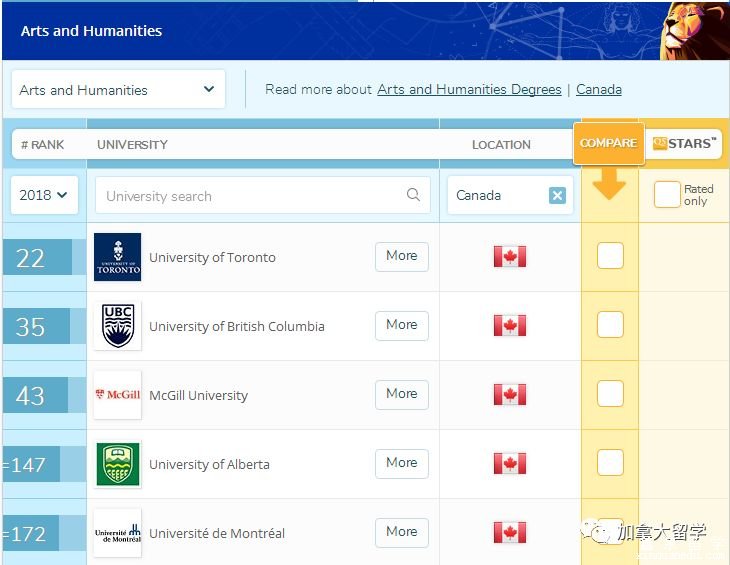Screen dimensions: 730x565
Task: Open the Canada read-more link
Action: click(599, 89)
